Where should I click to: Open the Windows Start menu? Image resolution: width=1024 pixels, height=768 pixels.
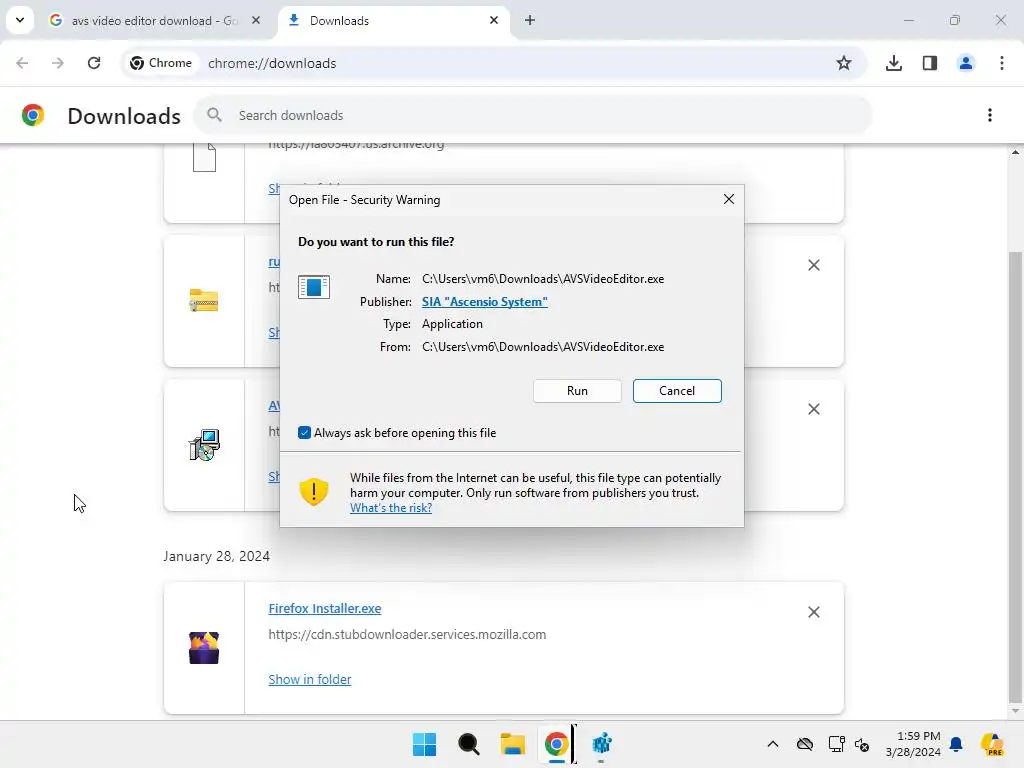[424, 744]
